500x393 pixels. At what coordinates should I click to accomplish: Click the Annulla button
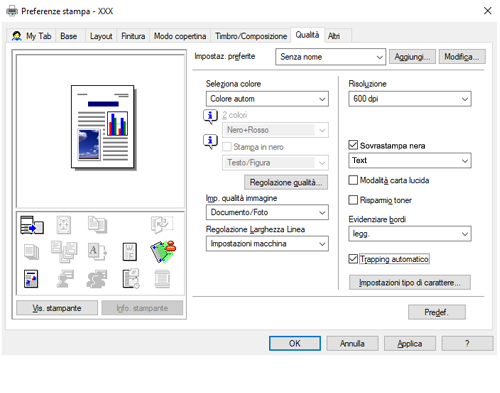[352, 343]
